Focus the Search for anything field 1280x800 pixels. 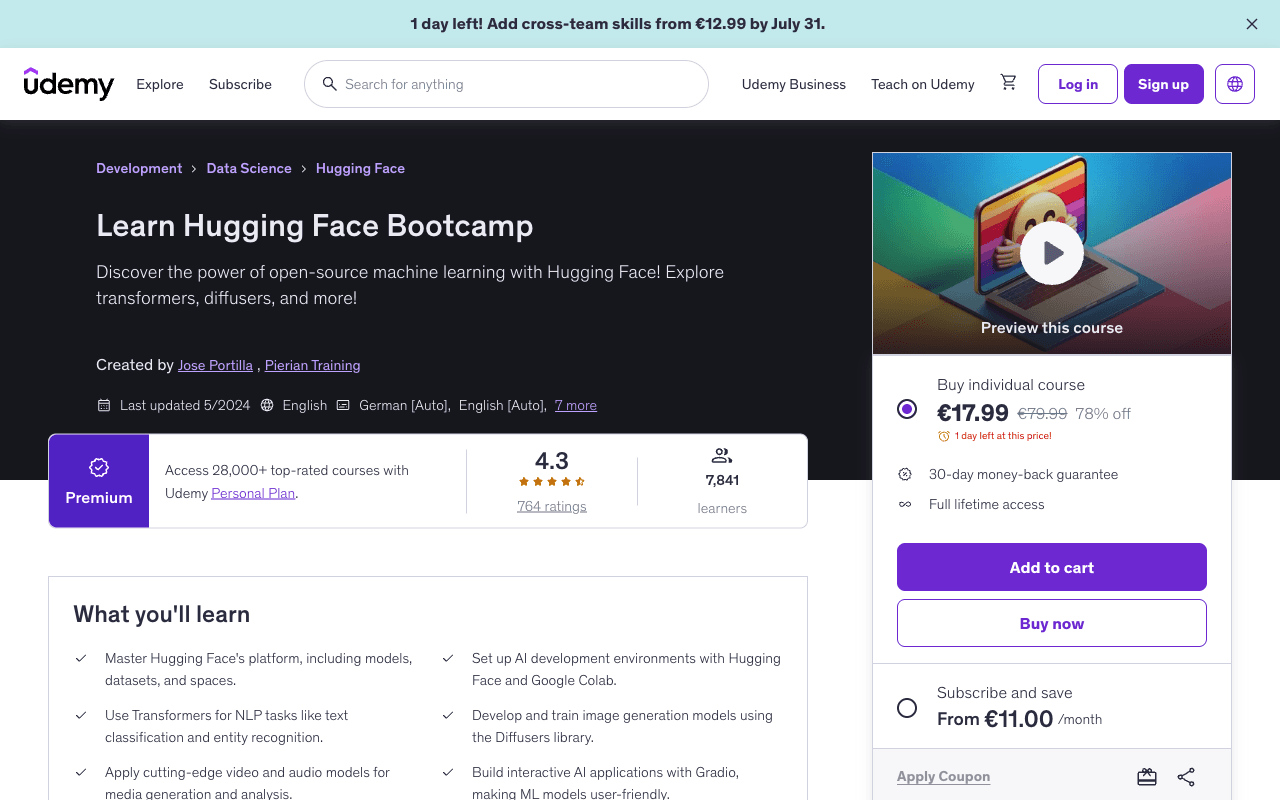click(506, 84)
